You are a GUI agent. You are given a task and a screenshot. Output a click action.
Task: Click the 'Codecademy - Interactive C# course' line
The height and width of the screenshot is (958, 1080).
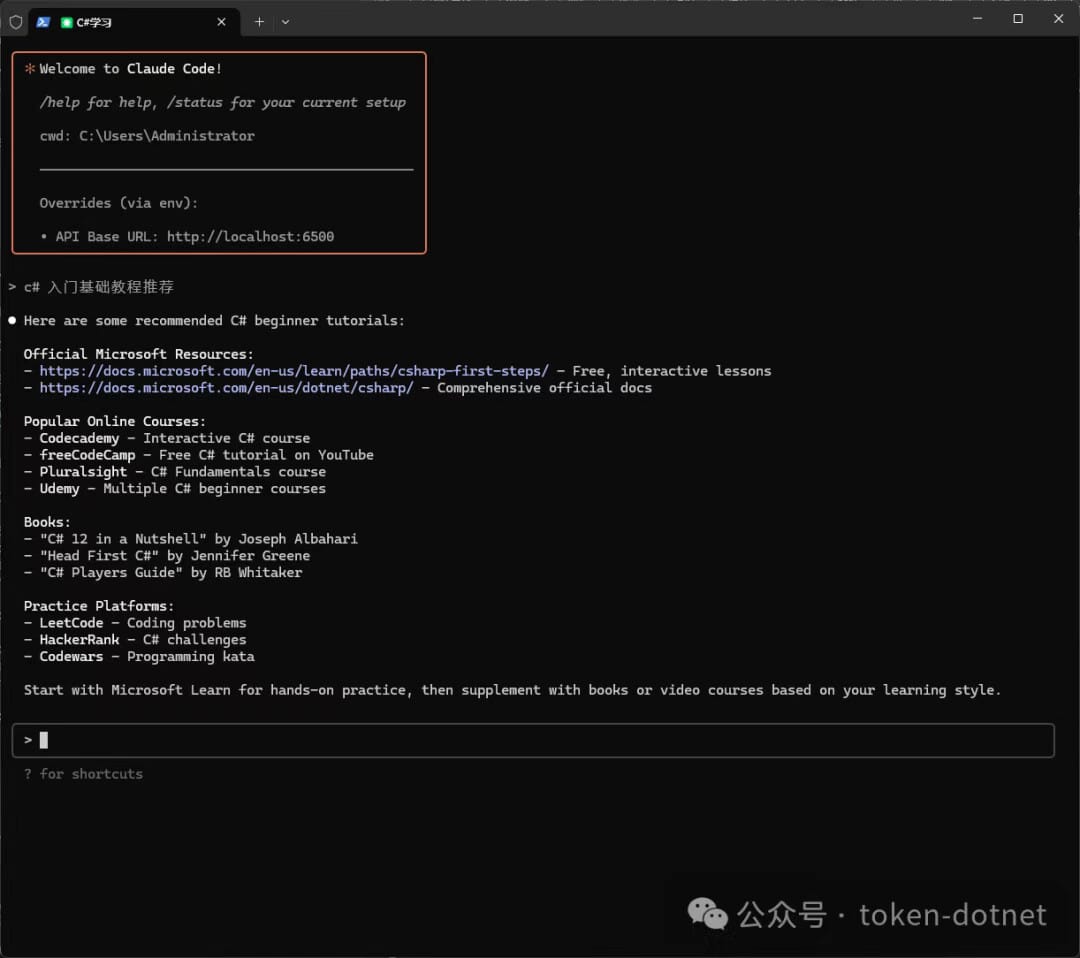(167, 438)
